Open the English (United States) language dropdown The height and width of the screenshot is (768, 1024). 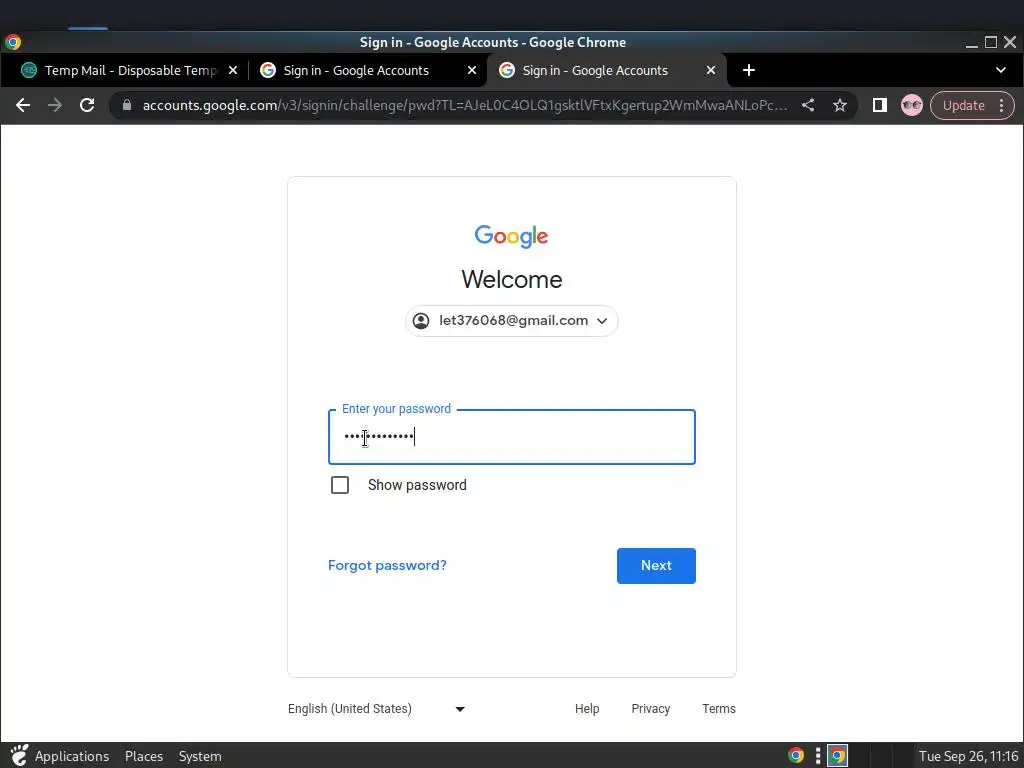coord(376,709)
